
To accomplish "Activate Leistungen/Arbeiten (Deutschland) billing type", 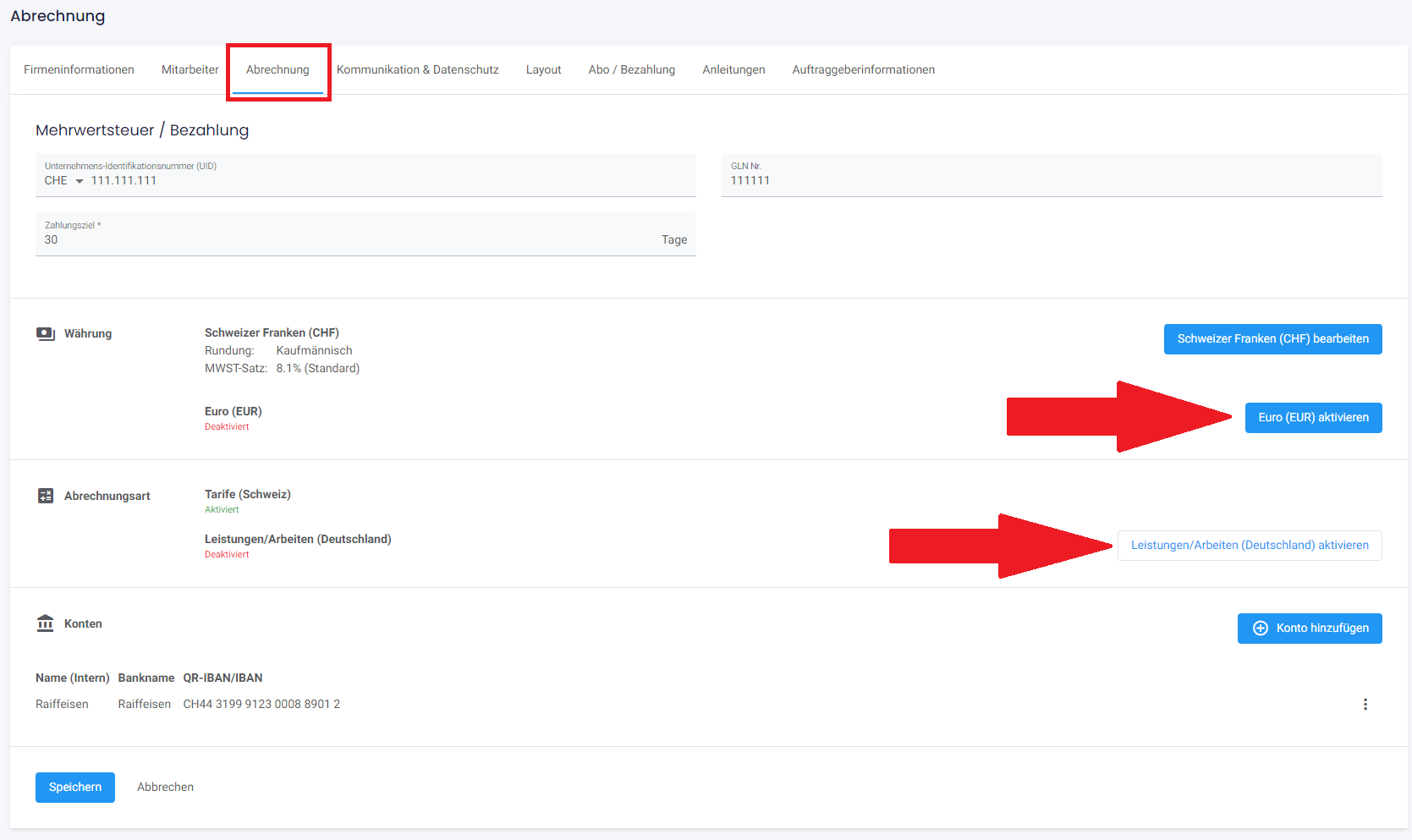I will 1249,545.
